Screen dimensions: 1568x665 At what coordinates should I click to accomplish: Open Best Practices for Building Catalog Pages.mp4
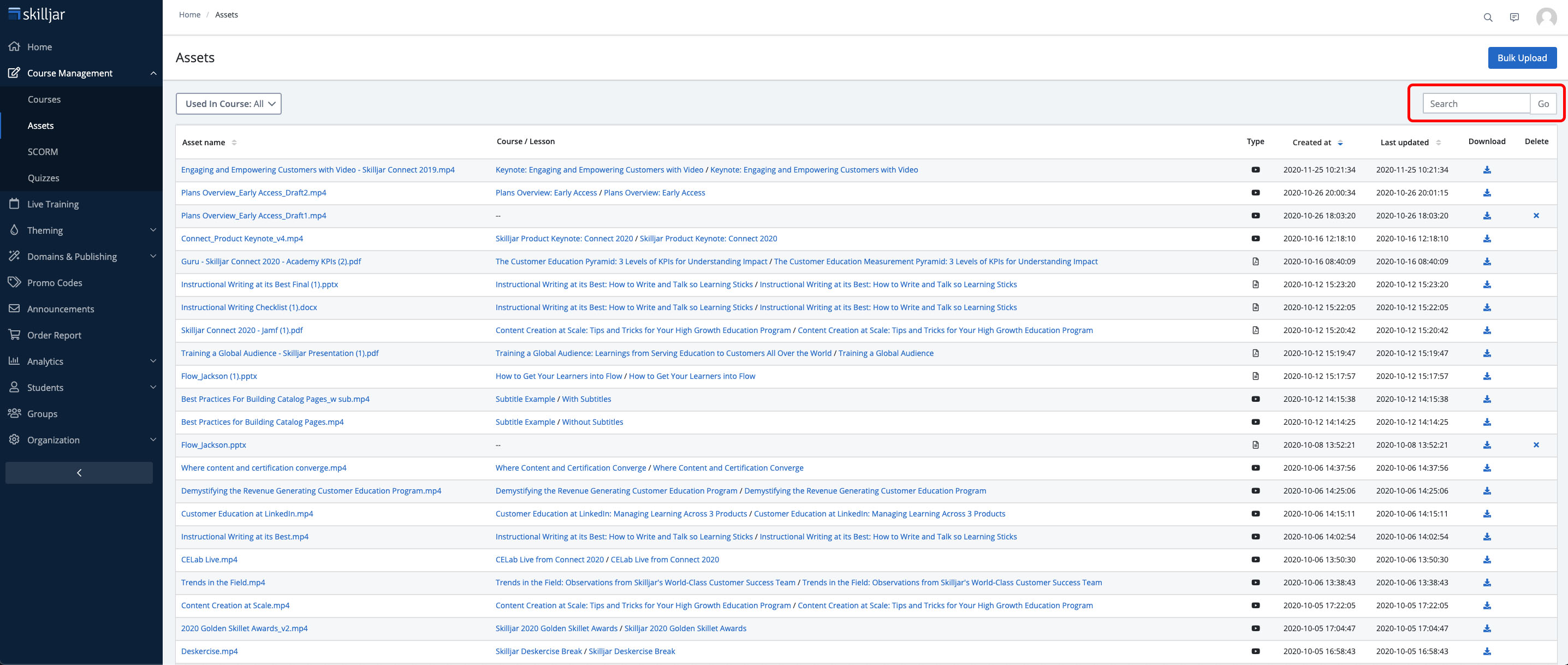[263, 422]
